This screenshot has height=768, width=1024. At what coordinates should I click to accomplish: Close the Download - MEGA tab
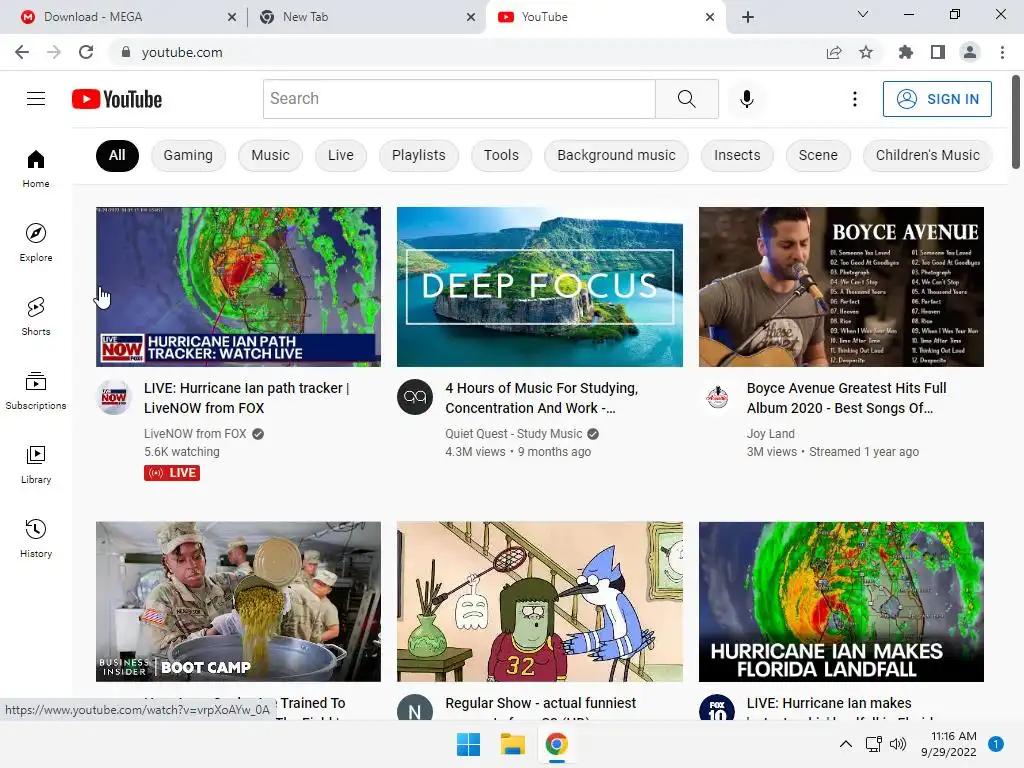tap(232, 17)
